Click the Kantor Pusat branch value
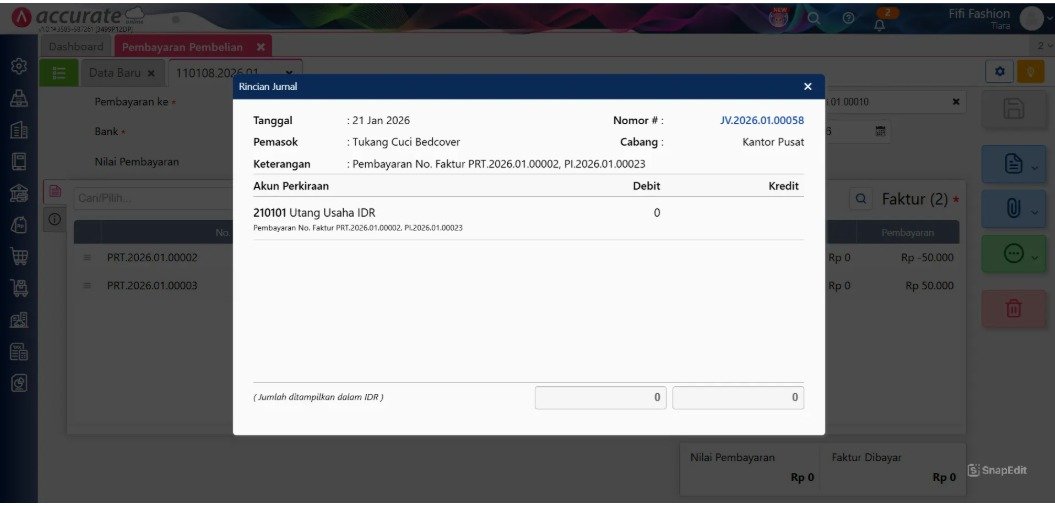Image resolution: width=1055 pixels, height=506 pixels. pos(773,142)
